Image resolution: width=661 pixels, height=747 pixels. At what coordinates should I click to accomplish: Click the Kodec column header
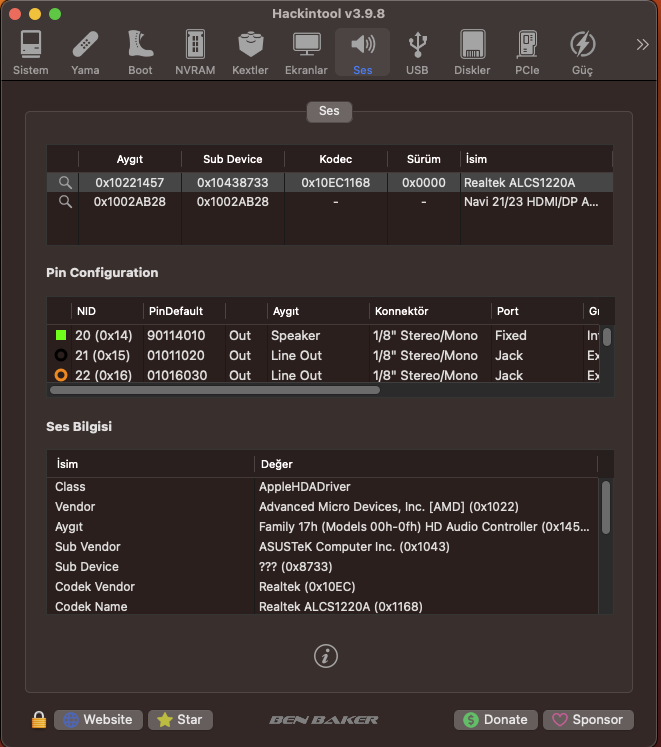(x=336, y=159)
